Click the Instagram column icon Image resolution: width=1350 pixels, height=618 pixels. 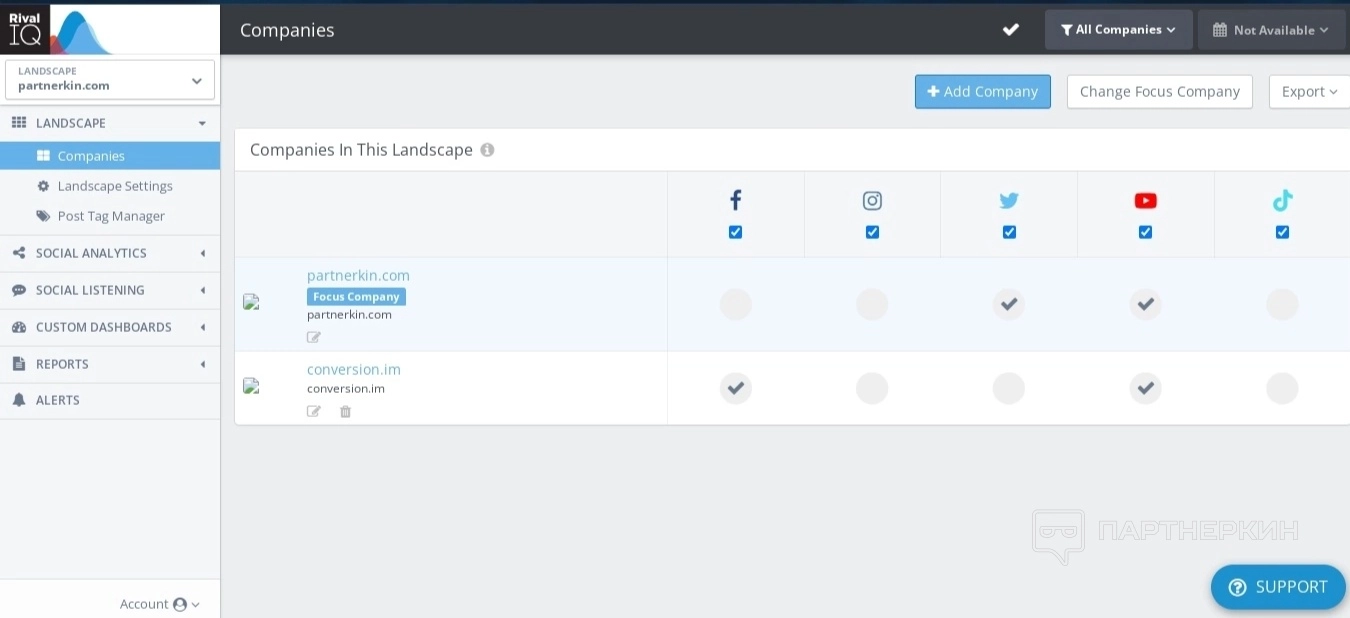pyautogui.click(x=872, y=201)
